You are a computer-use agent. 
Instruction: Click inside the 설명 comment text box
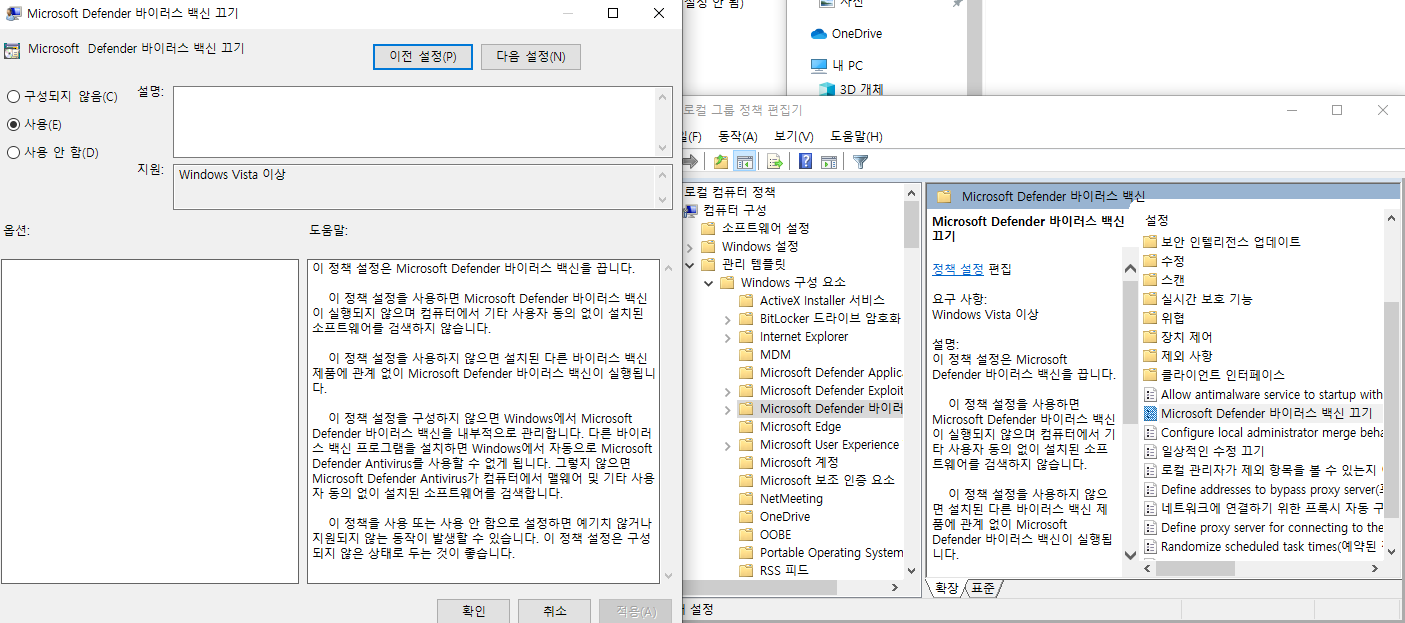[x=415, y=122]
